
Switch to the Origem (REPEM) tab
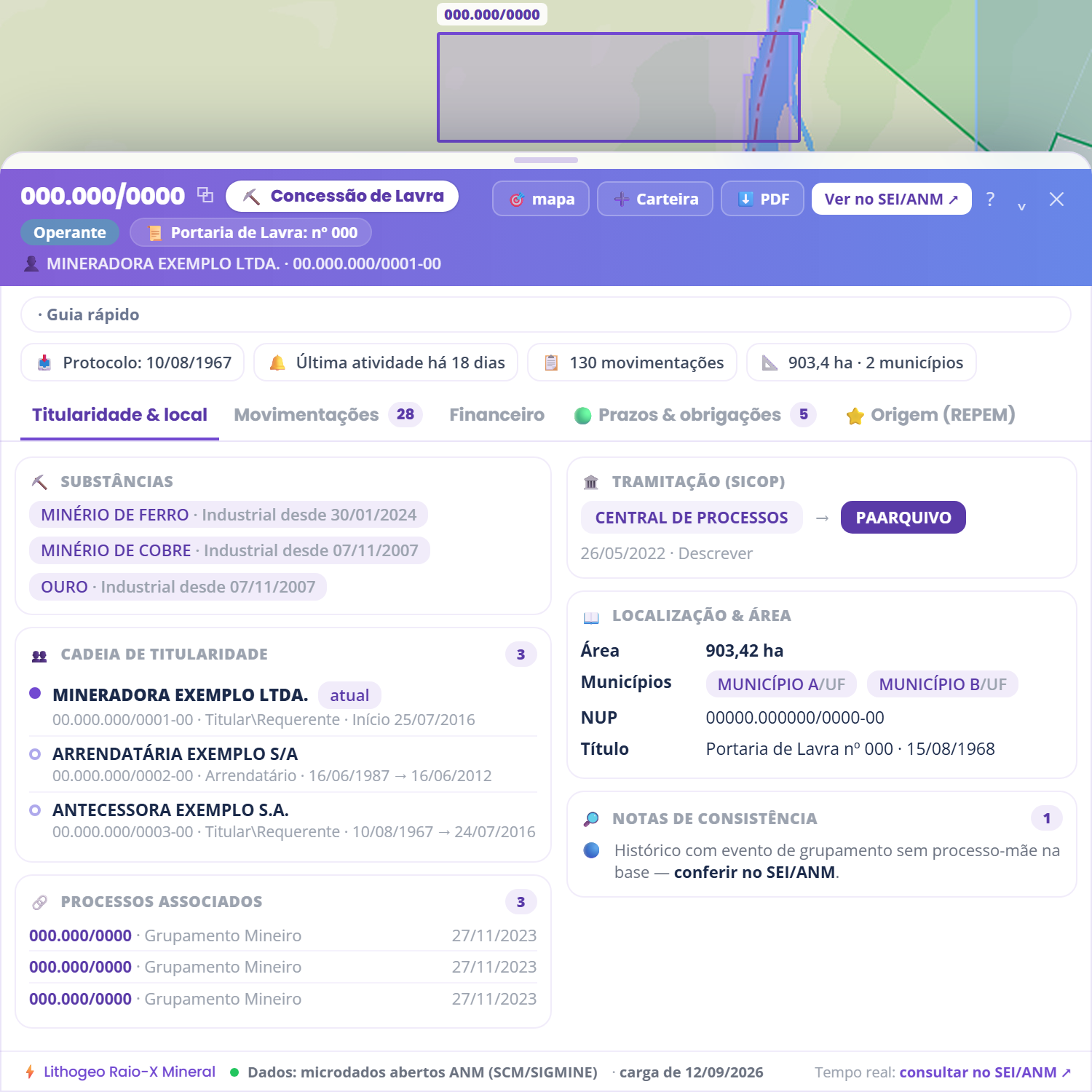pyautogui.click(x=930, y=415)
